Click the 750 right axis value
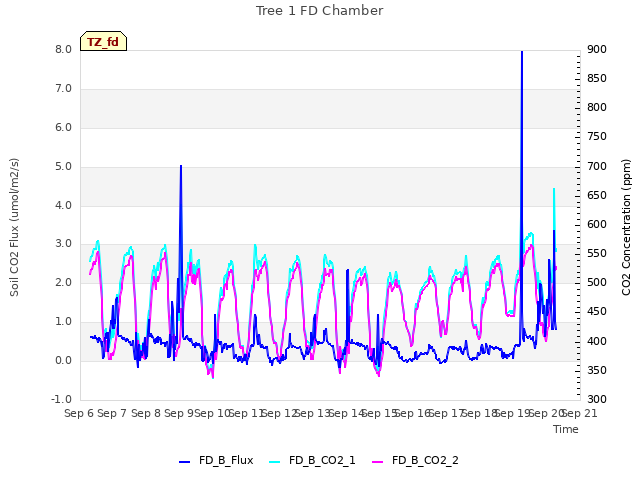The width and height of the screenshot is (640, 480). pos(597,137)
